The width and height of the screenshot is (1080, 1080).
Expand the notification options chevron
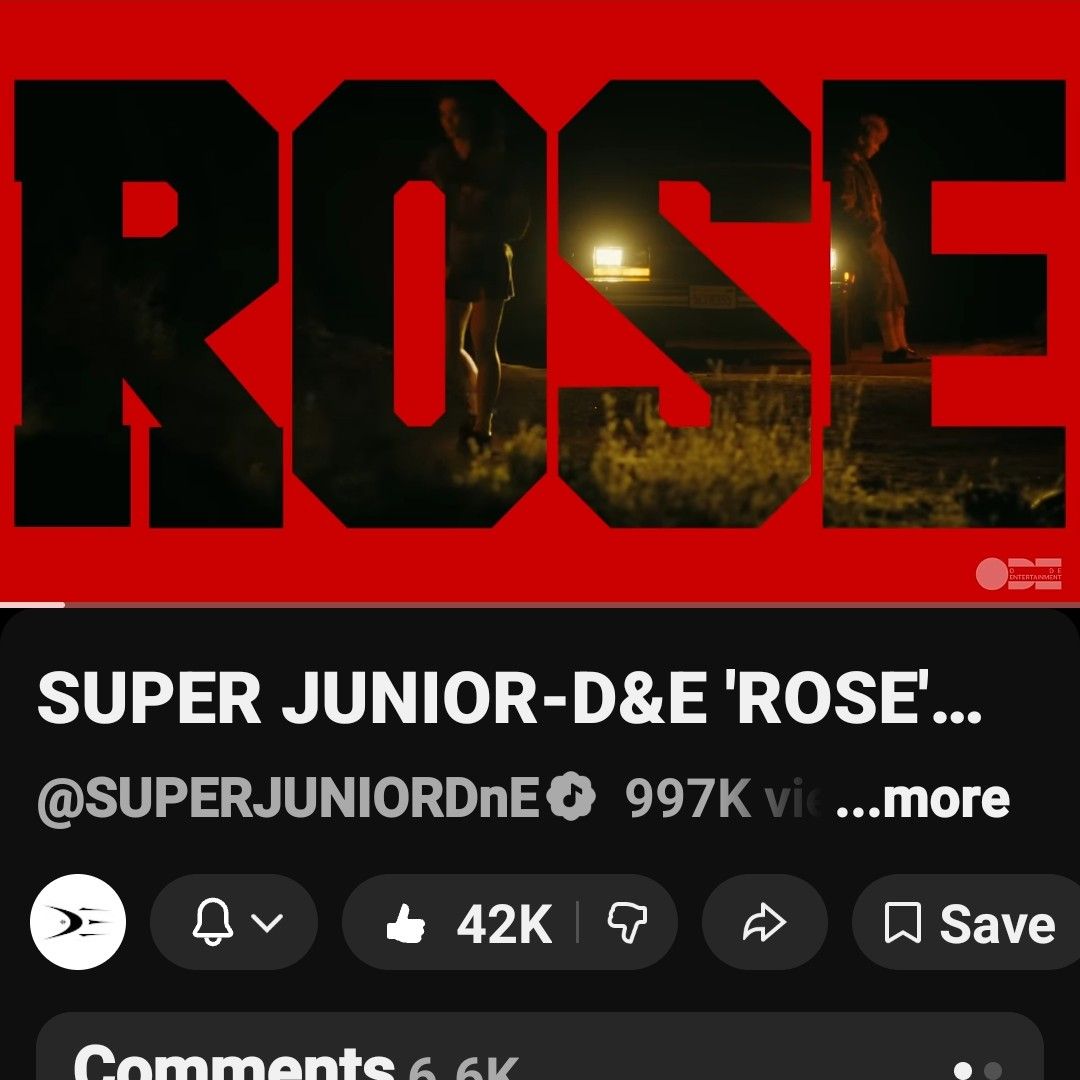[x=267, y=922]
